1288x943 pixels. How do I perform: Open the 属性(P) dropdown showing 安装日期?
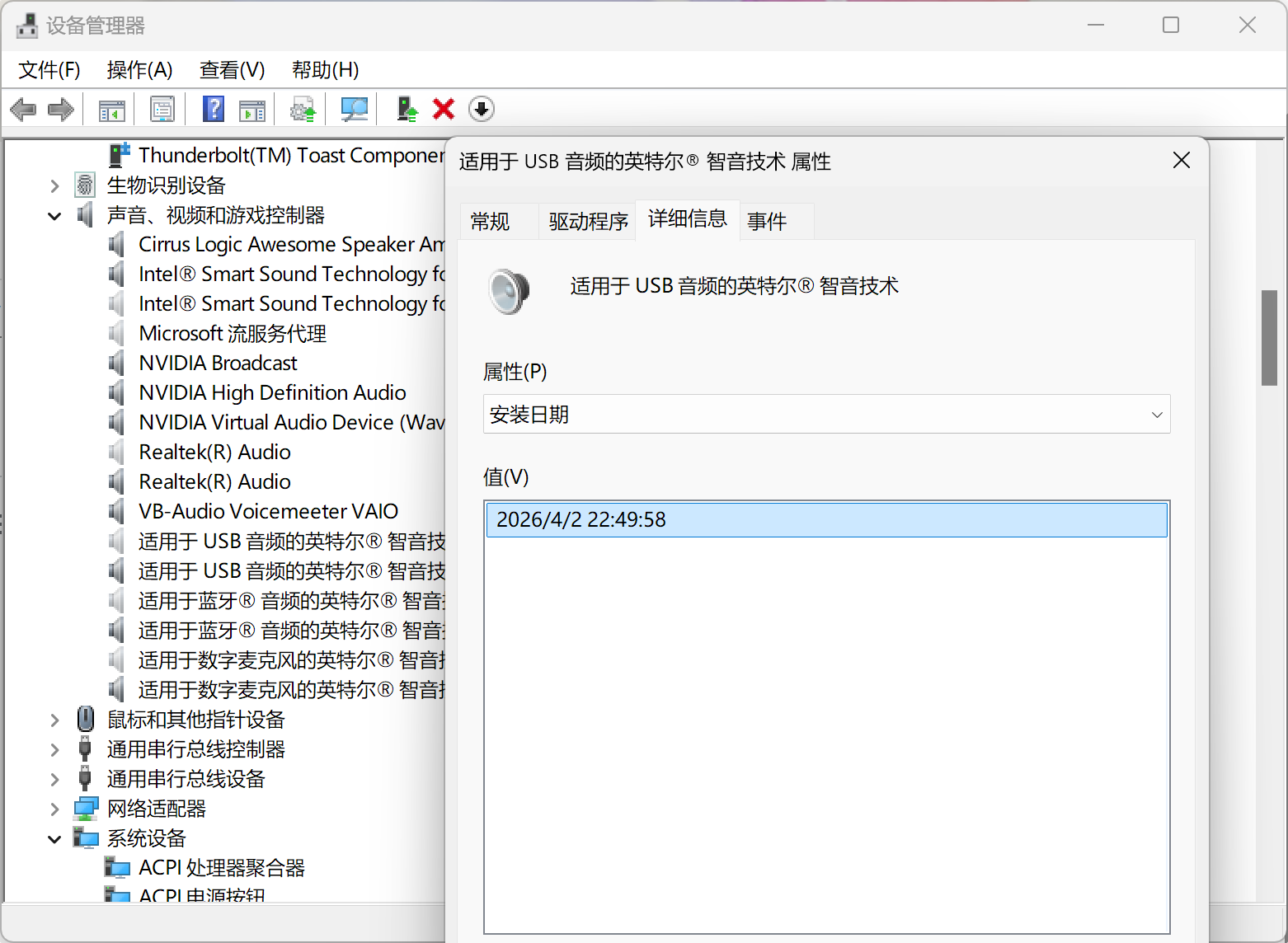pos(826,414)
